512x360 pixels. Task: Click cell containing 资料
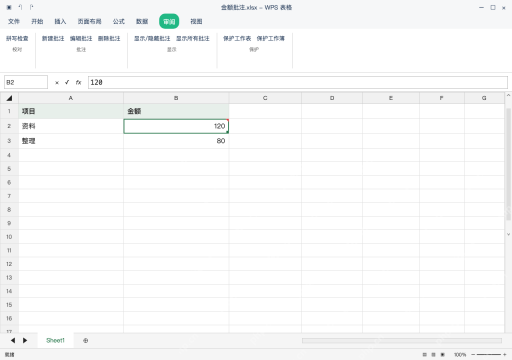click(x=71, y=126)
